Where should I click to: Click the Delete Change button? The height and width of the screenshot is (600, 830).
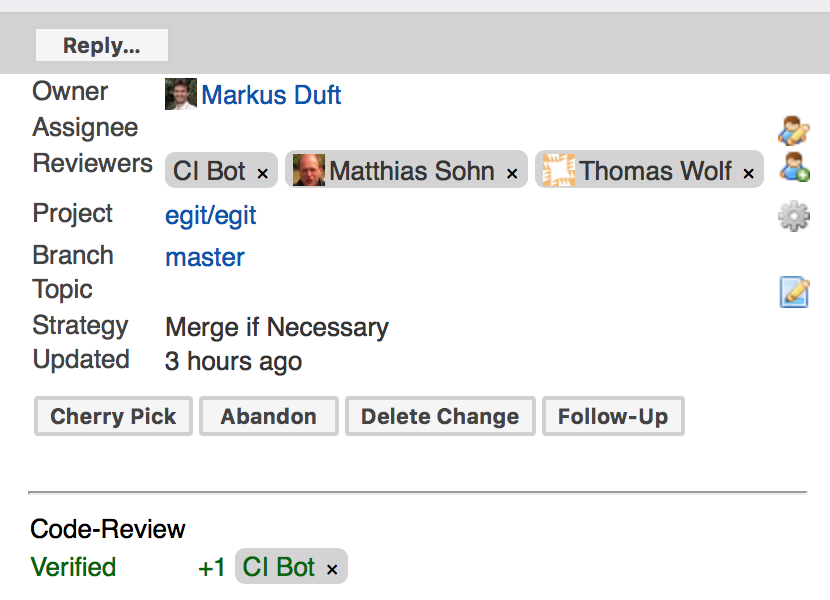click(440, 416)
